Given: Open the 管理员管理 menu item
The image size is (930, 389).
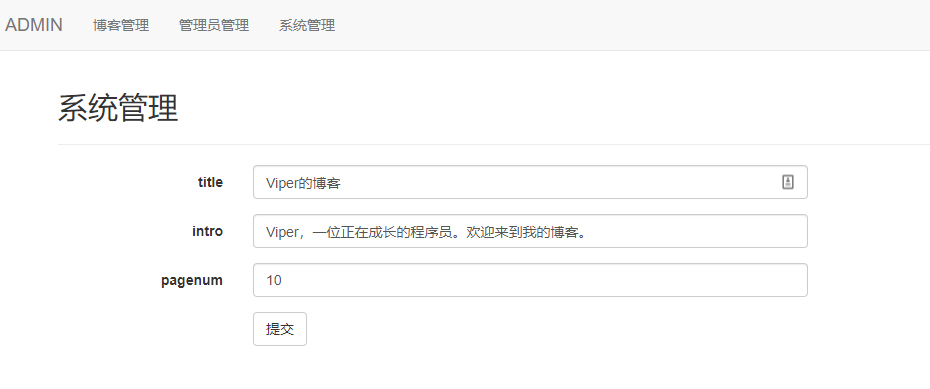Looking at the screenshot, I should (214, 25).
